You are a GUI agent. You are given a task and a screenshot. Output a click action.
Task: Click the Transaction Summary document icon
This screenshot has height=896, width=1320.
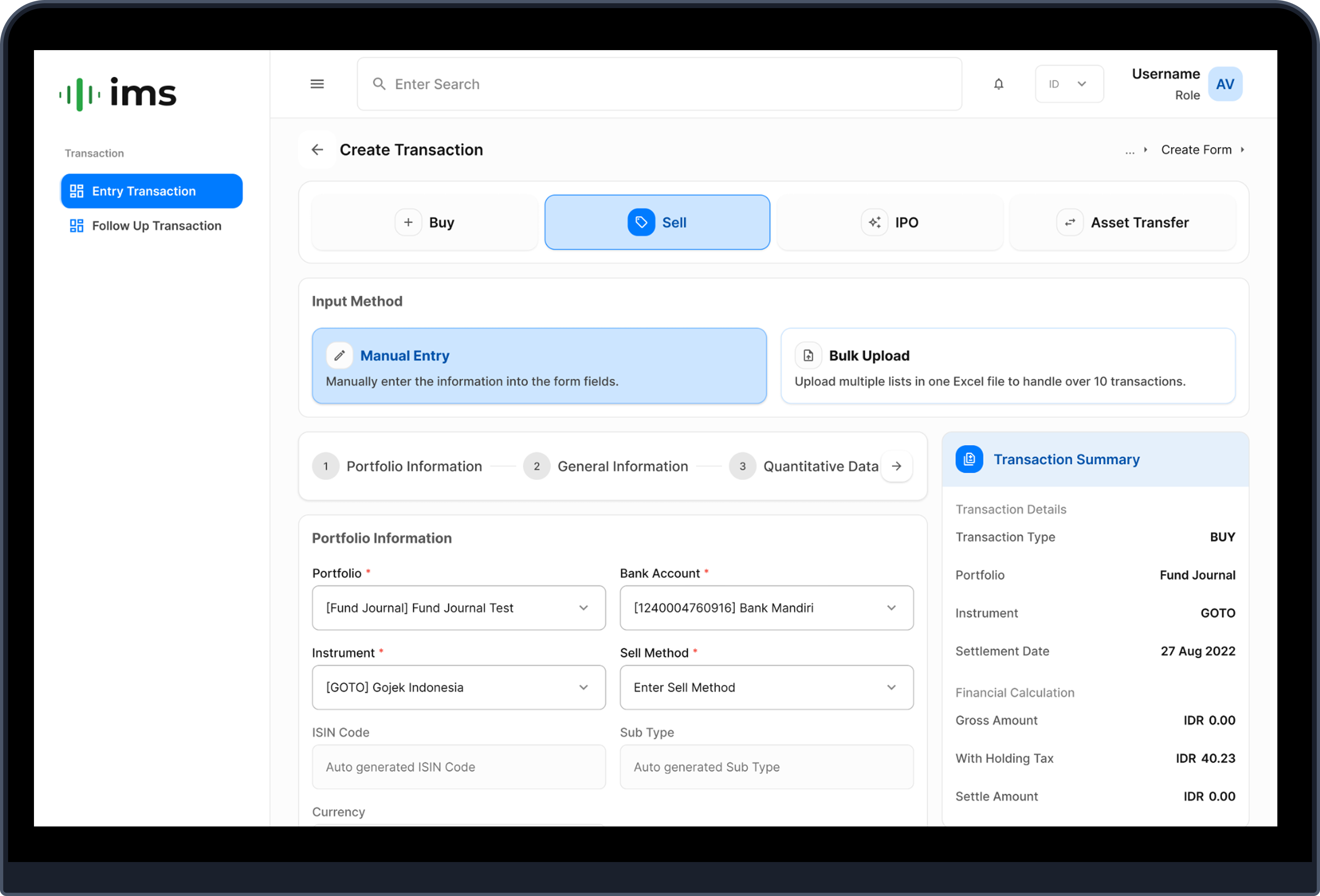(969, 459)
